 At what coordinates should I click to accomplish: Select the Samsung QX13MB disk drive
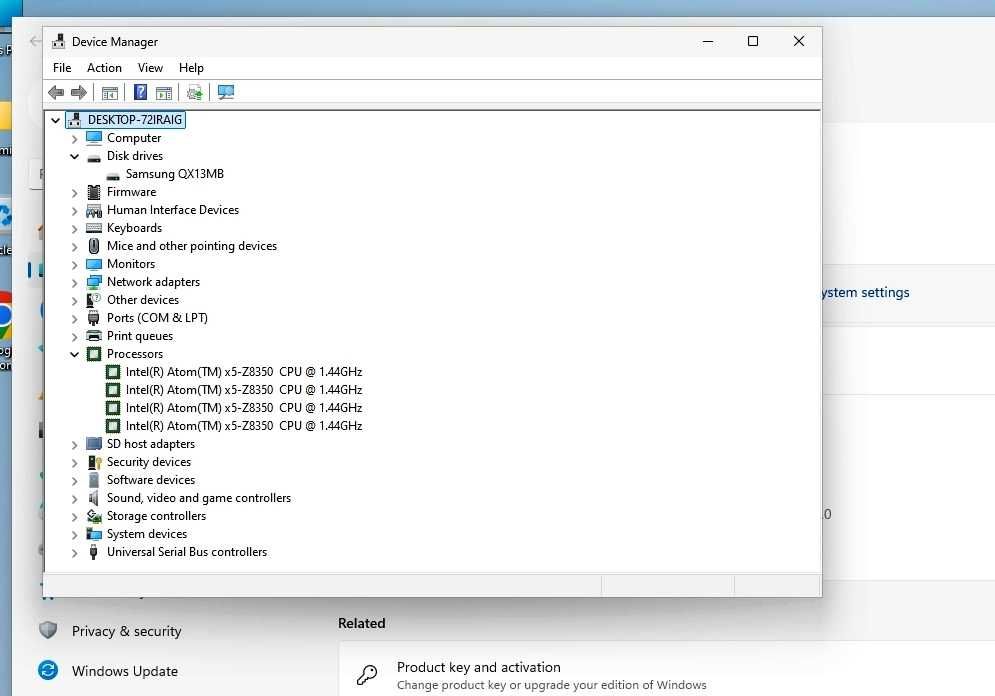(x=175, y=174)
